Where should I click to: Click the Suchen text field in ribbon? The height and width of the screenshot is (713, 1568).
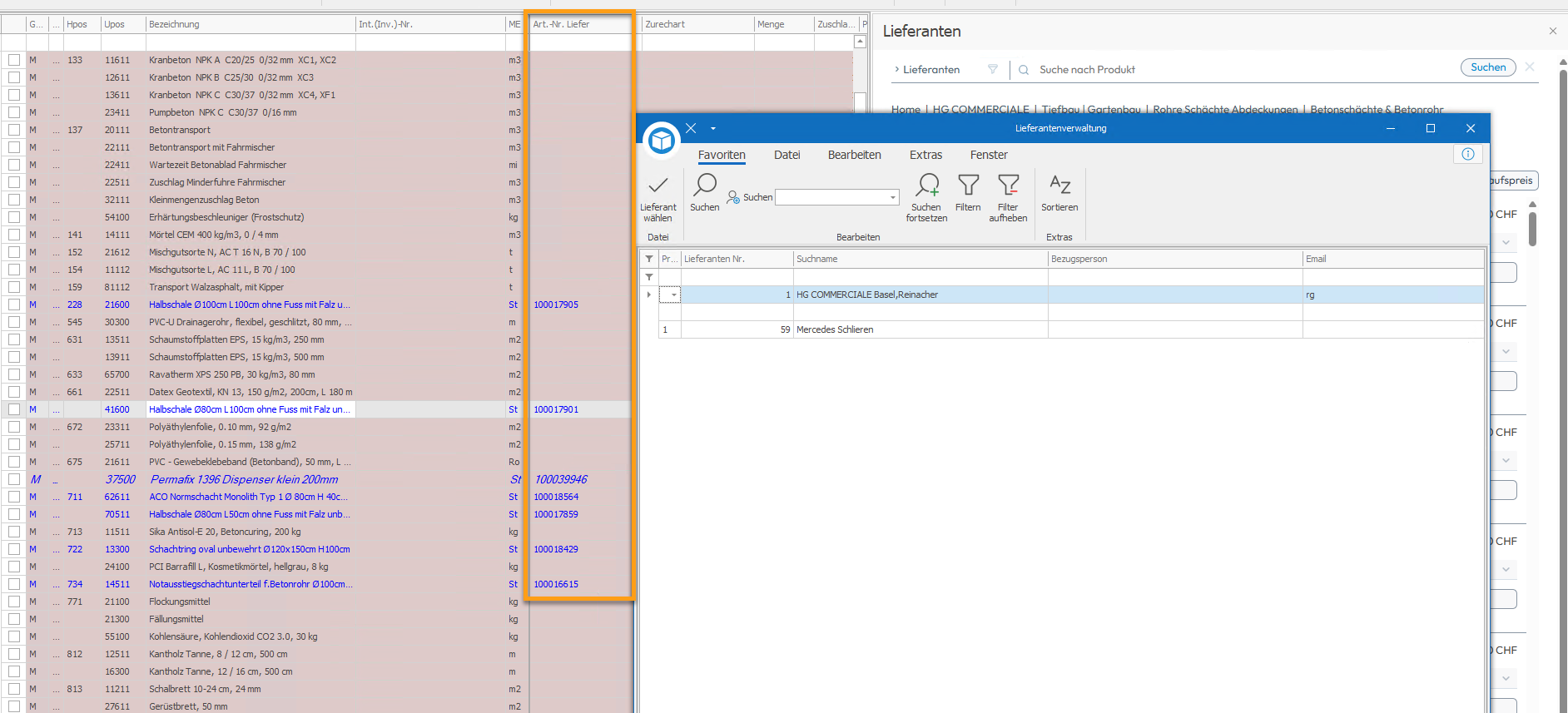point(832,197)
